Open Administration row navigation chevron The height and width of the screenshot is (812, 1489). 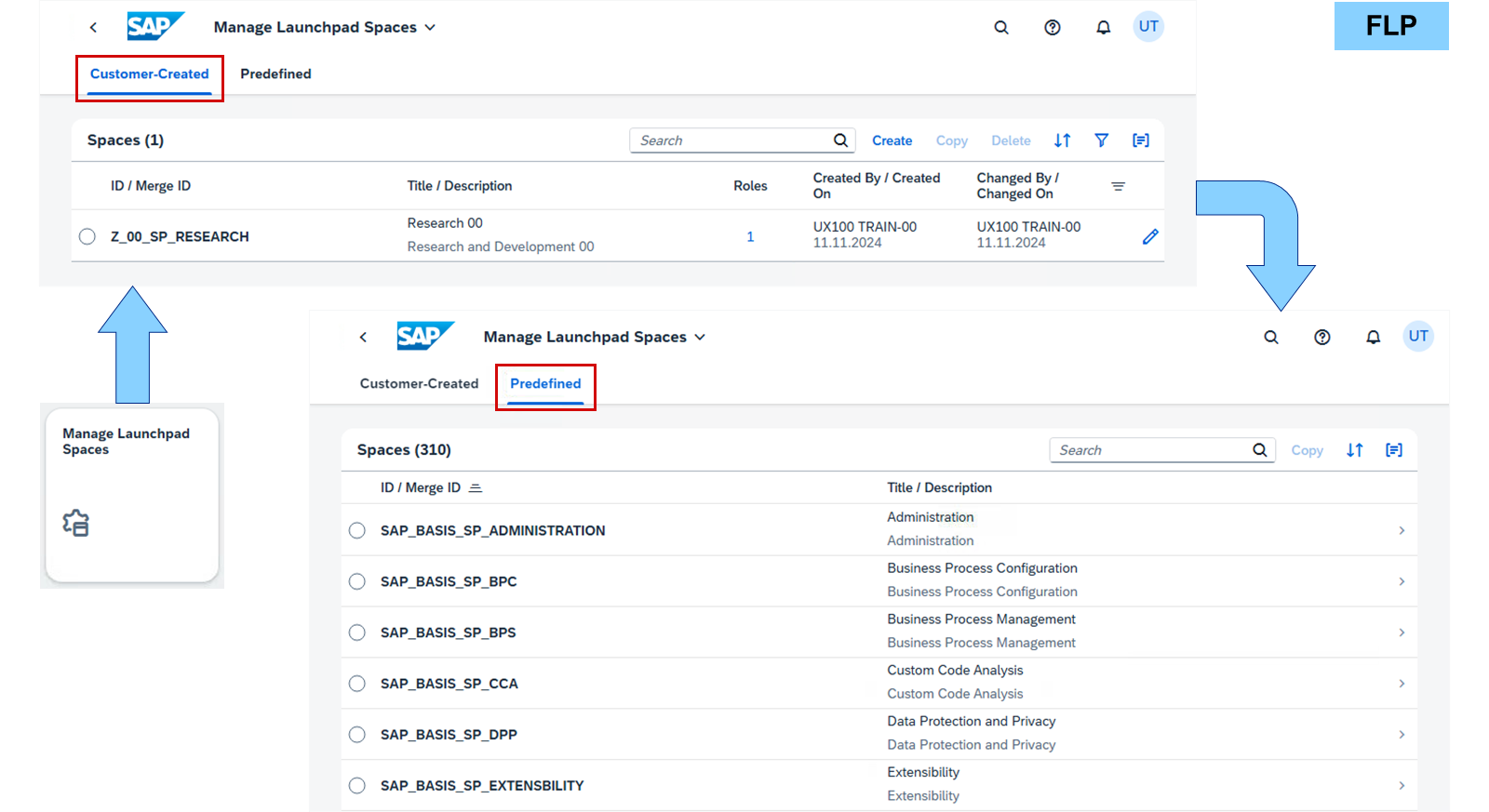pos(1402,530)
